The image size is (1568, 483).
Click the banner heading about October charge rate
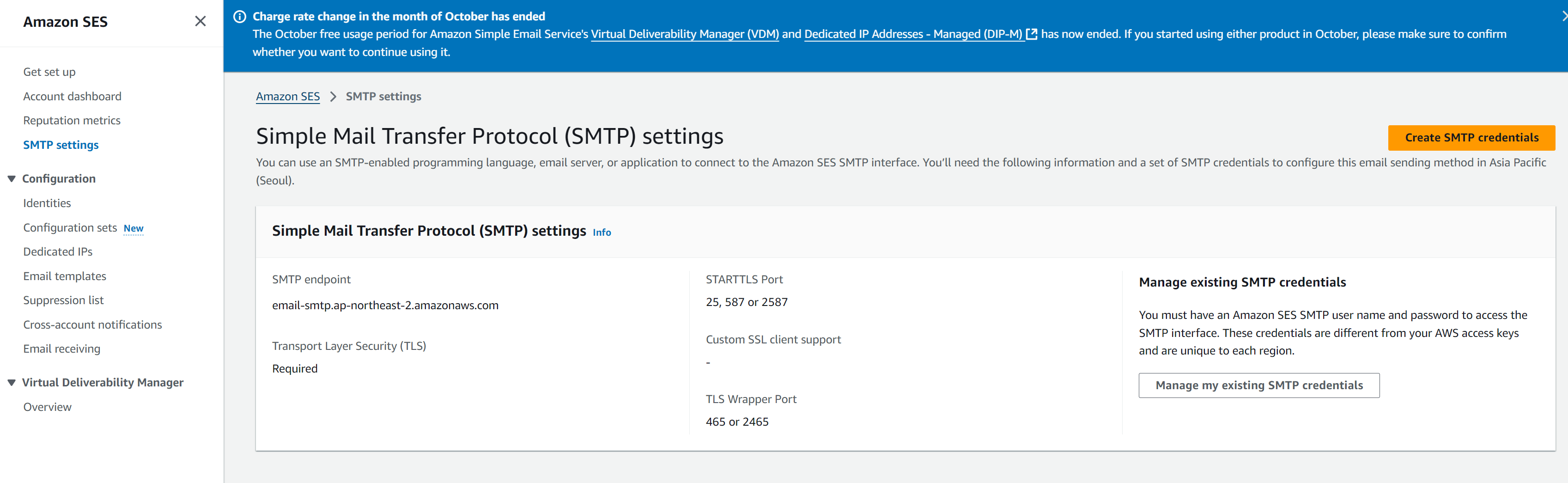tap(399, 17)
